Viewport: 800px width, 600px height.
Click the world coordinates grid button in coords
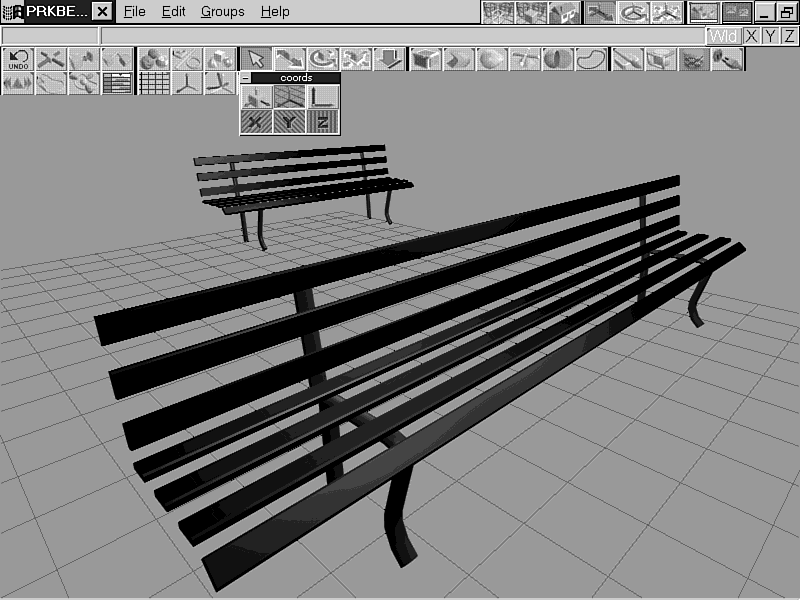click(290, 96)
